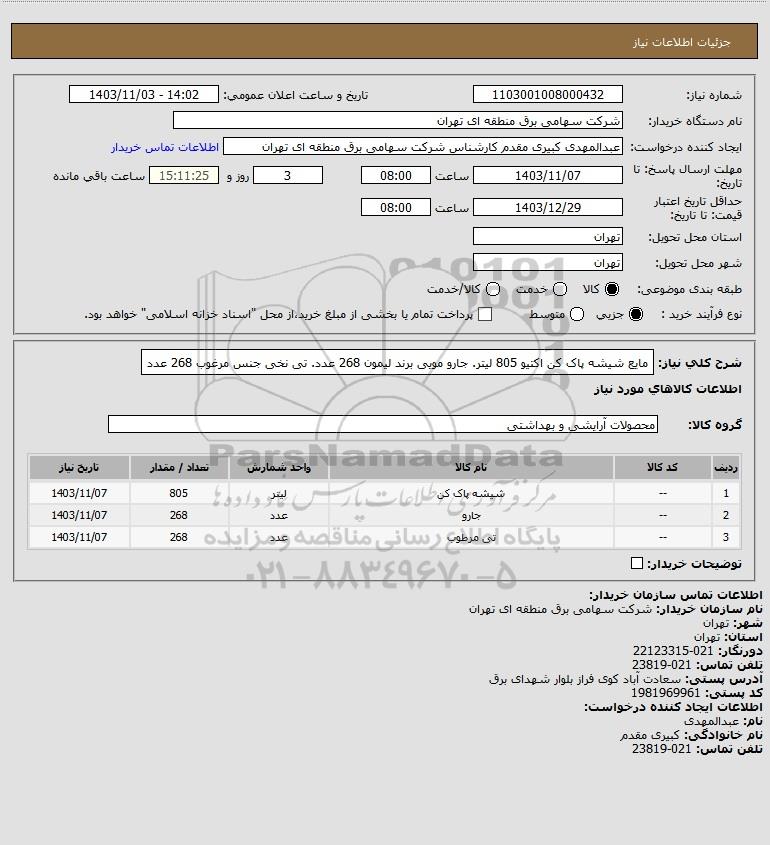This screenshot has width=770, height=845.
Task: Click the date cell in the شیشه پاک کن row
Action: pyautogui.click(x=79, y=493)
